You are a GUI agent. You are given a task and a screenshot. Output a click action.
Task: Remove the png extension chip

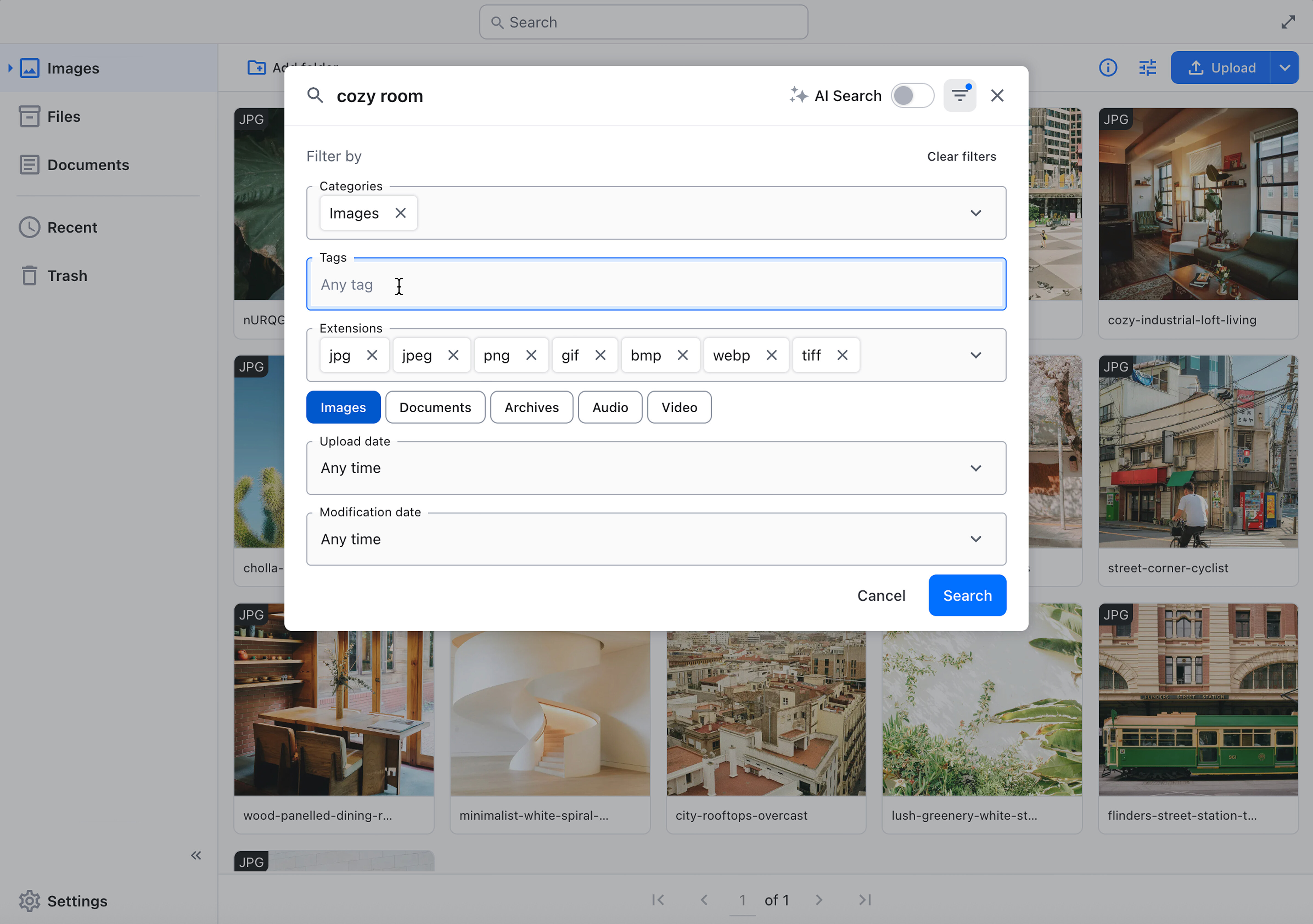(531, 355)
